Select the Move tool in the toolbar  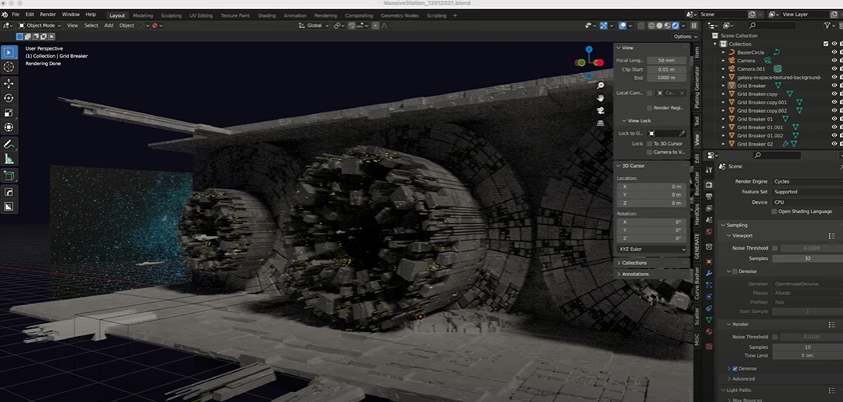9,82
